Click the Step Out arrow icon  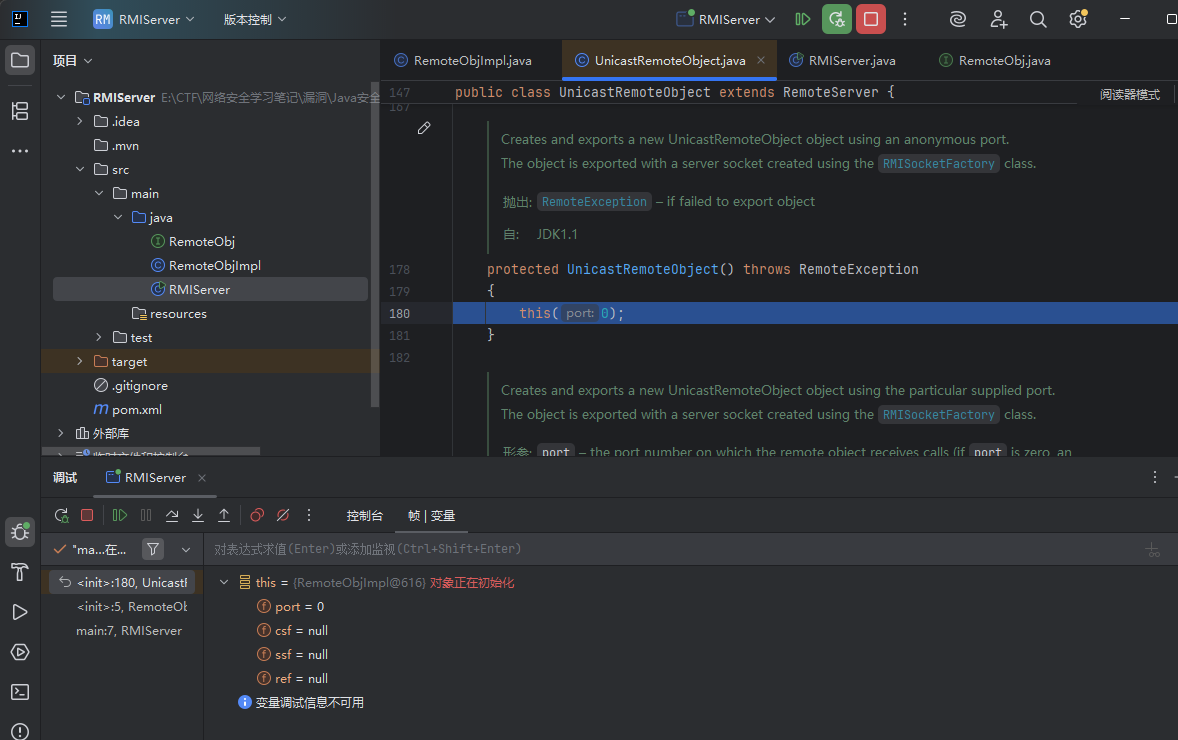[224, 515]
